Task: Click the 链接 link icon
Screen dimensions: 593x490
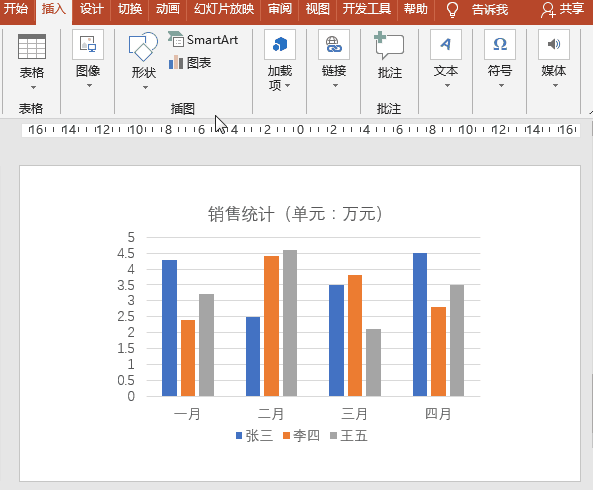Action: (334, 45)
